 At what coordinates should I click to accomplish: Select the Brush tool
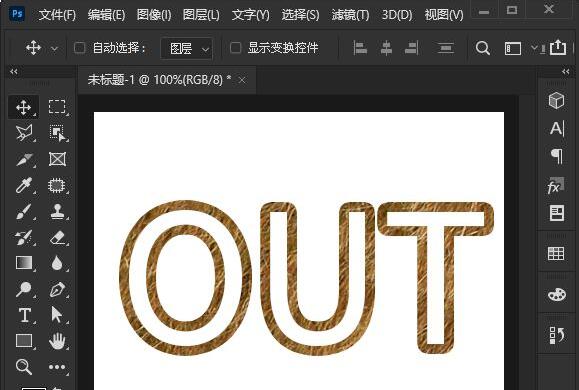(x=24, y=212)
